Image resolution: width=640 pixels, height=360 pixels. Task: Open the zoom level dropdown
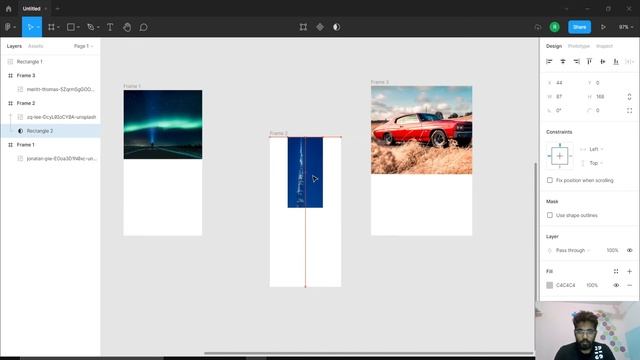[626, 27]
